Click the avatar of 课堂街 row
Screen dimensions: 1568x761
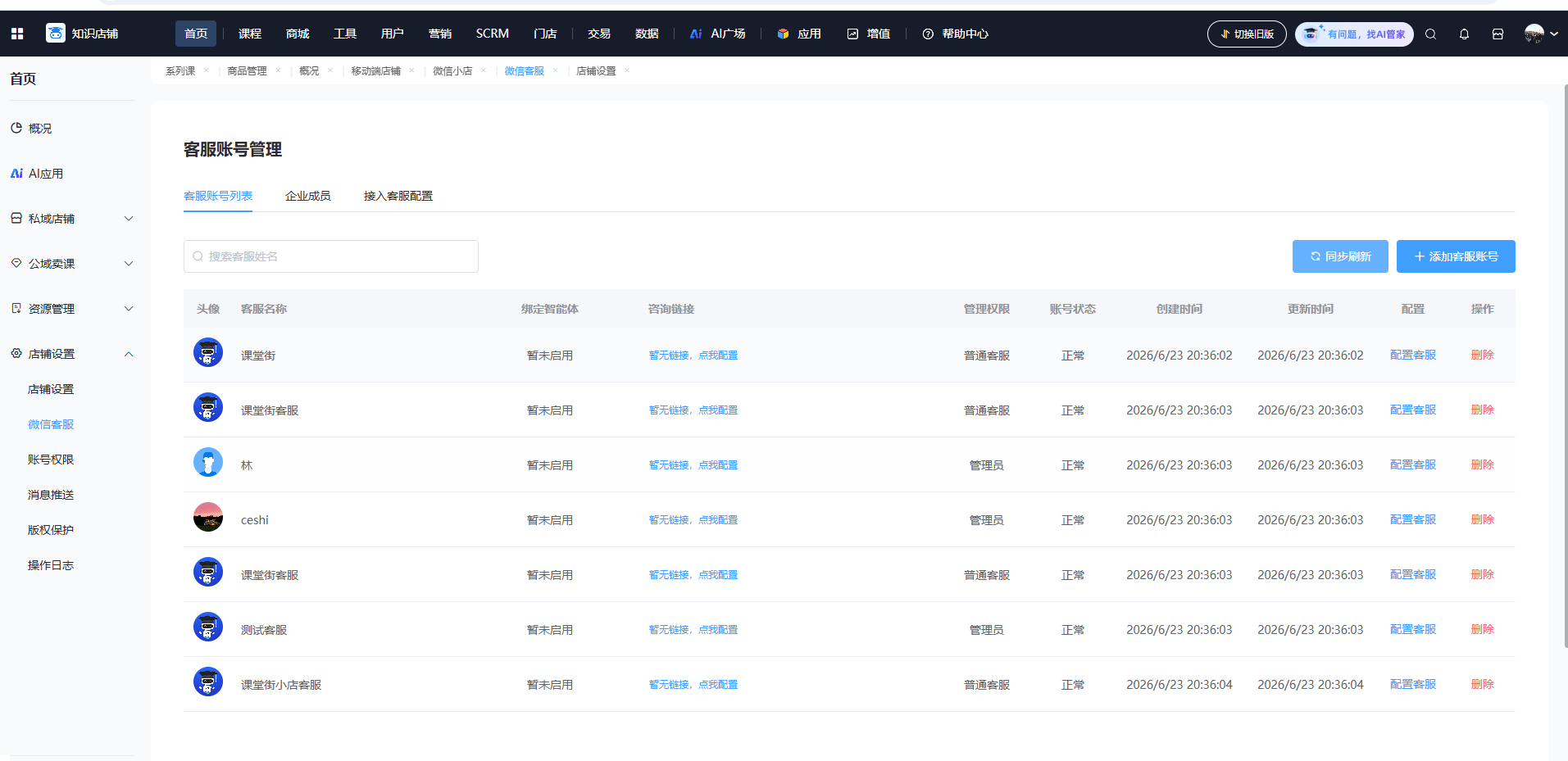(x=208, y=352)
